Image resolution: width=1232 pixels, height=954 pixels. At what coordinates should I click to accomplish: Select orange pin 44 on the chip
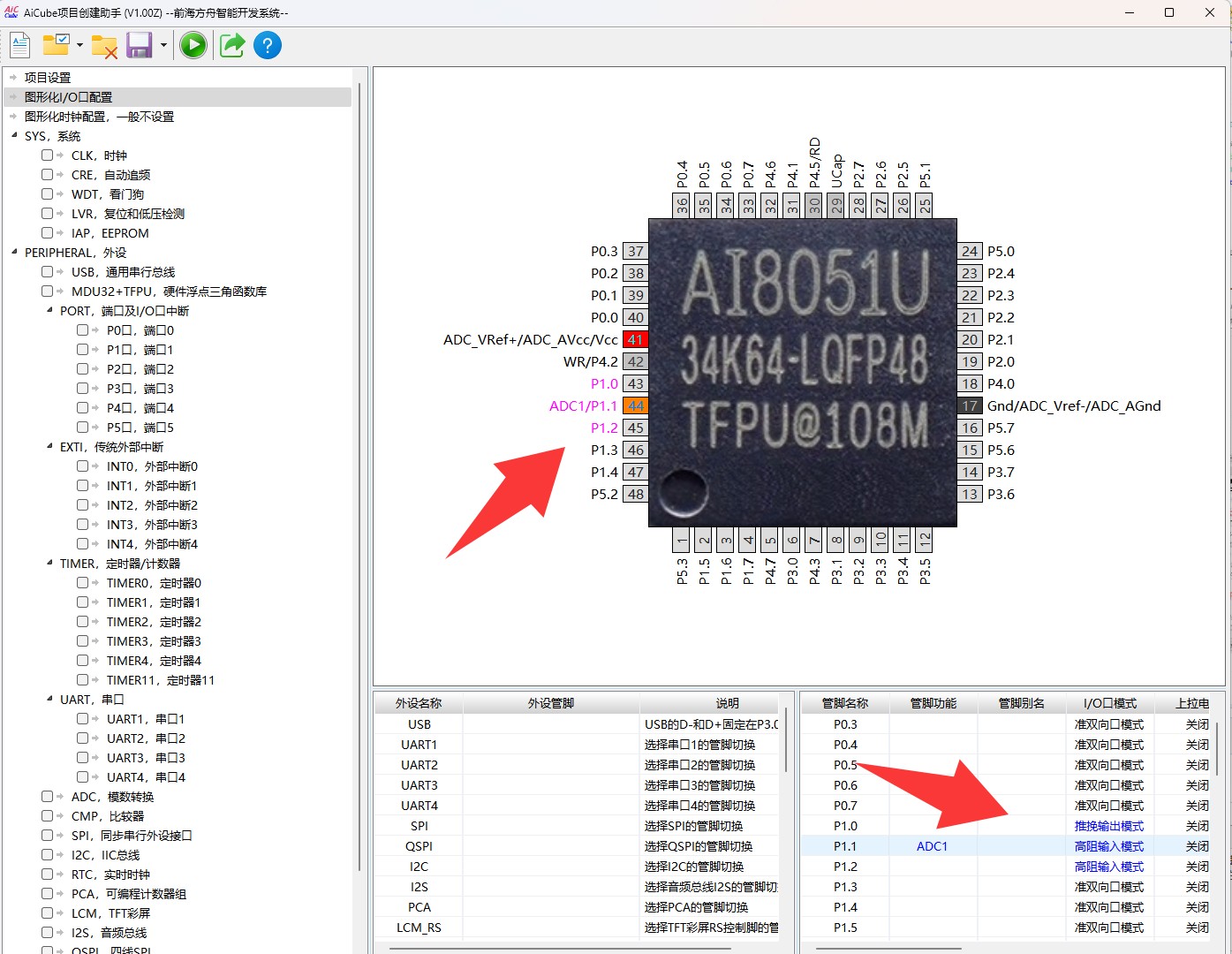point(635,406)
